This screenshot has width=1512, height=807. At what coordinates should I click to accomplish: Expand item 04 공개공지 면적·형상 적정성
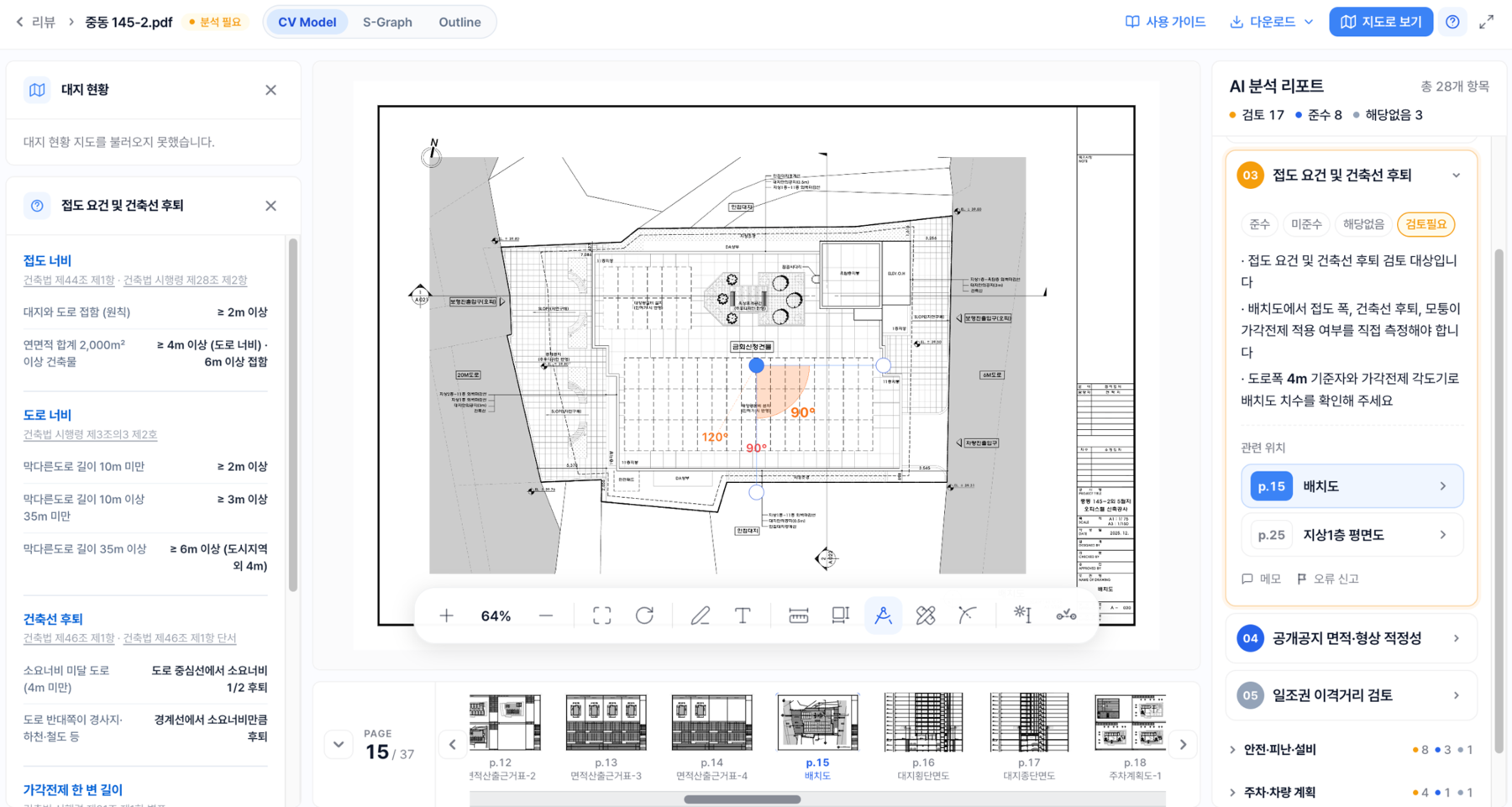(x=1351, y=638)
